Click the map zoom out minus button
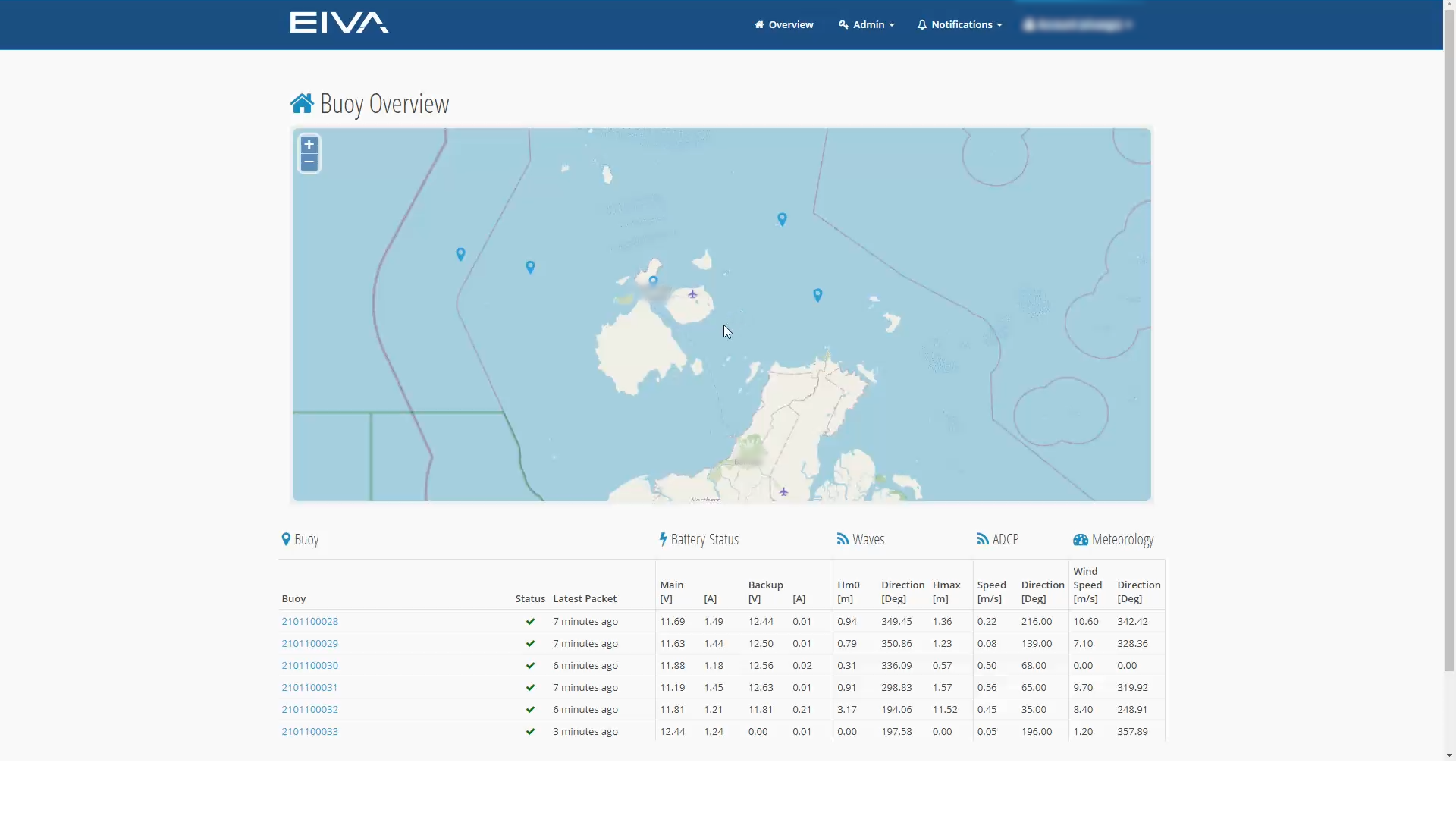1456x819 pixels. [x=309, y=162]
